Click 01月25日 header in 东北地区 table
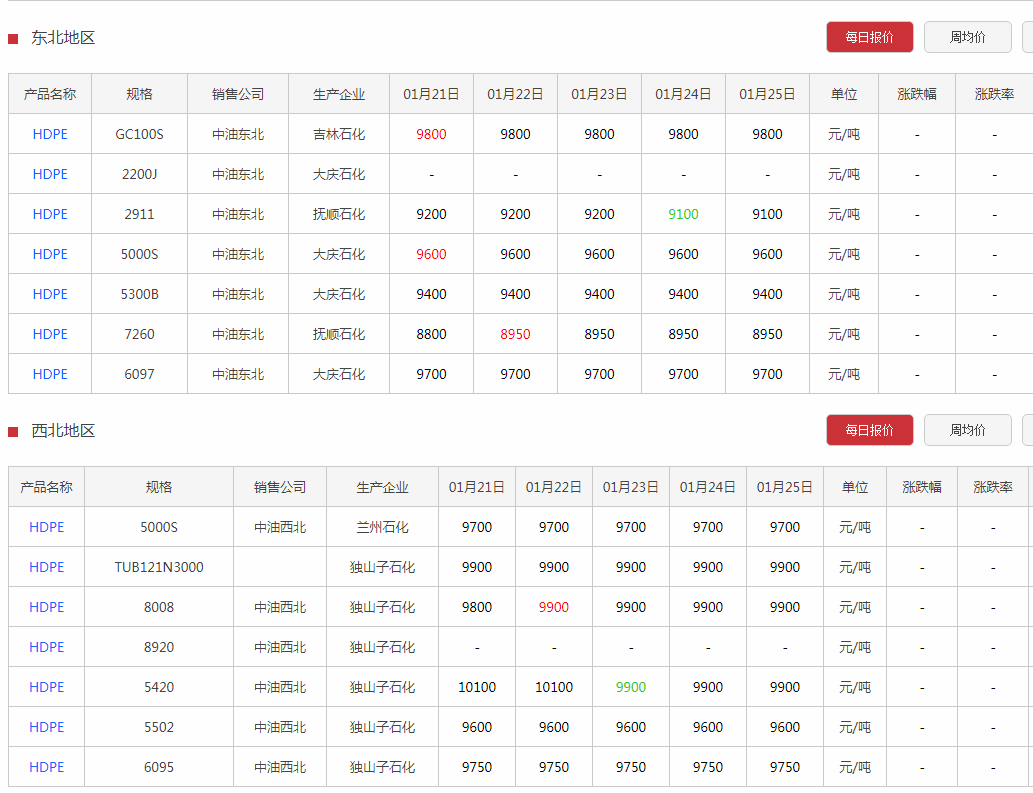The width and height of the screenshot is (1033, 793). [x=767, y=94]
